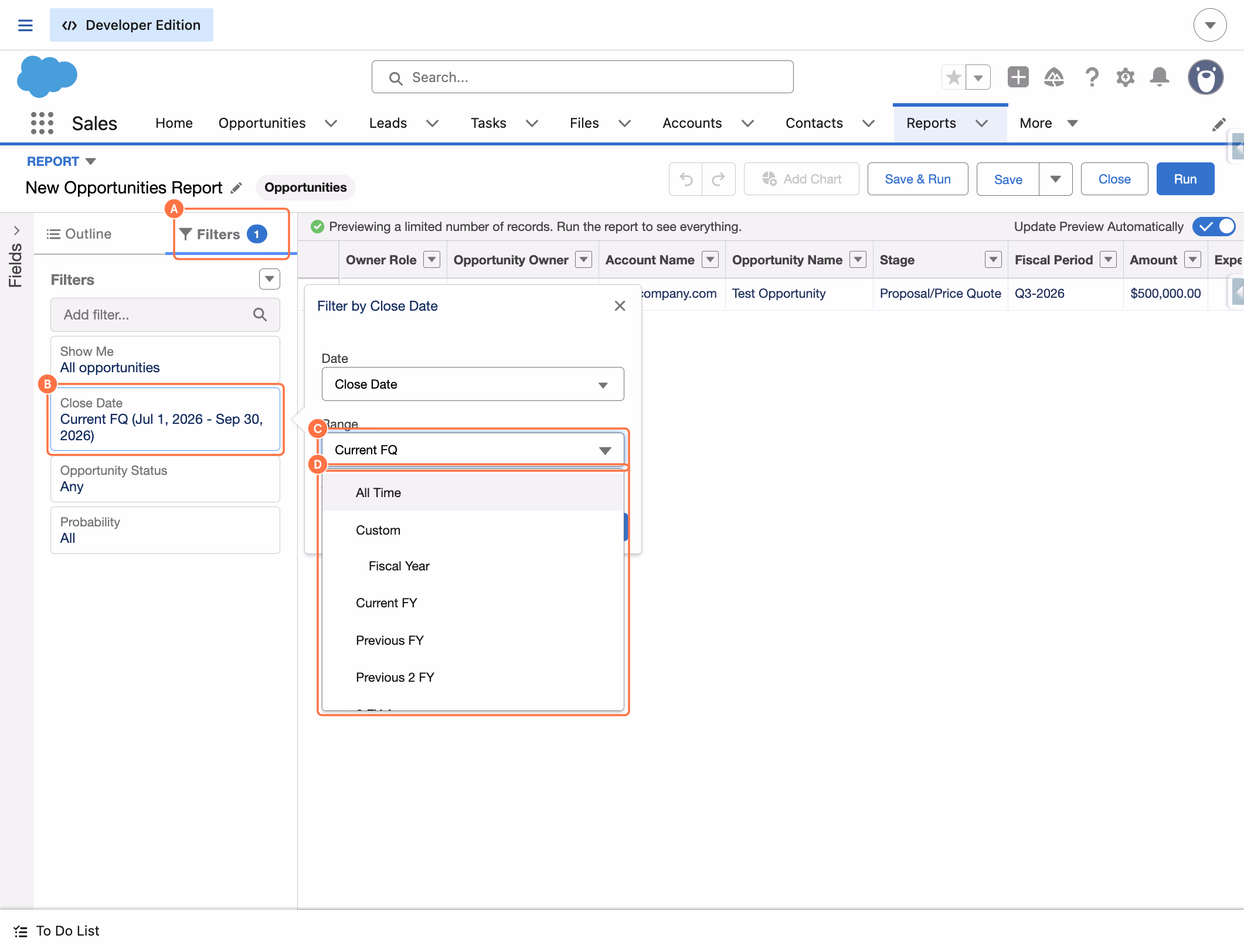The width and height of the screenshot is (1244, 952).
Task: Open Opportunity Owner column menu arrow
Action: pos(584,259)
